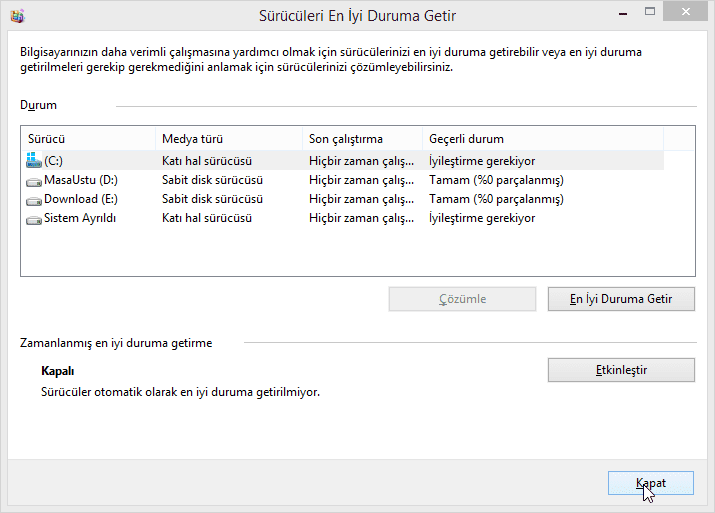Viewport: 715px width, 513px height.
Task: Click the En İyi Duruma Getir button
Action: click(x=621, y=299)
